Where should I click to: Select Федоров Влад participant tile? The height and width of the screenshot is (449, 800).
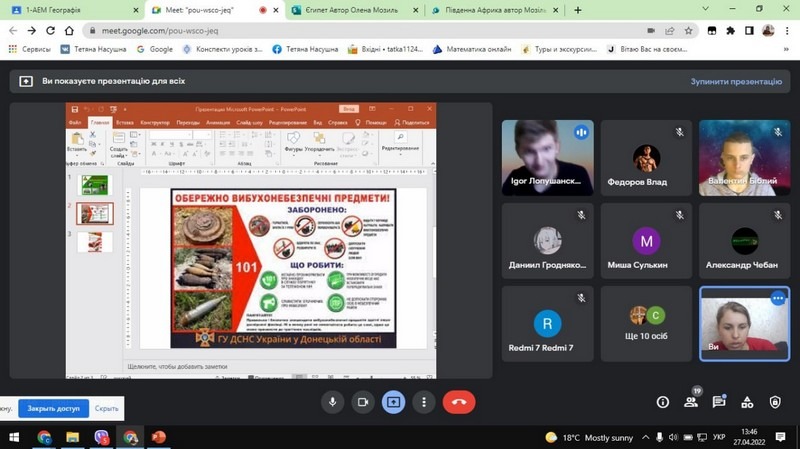point(646,158)
